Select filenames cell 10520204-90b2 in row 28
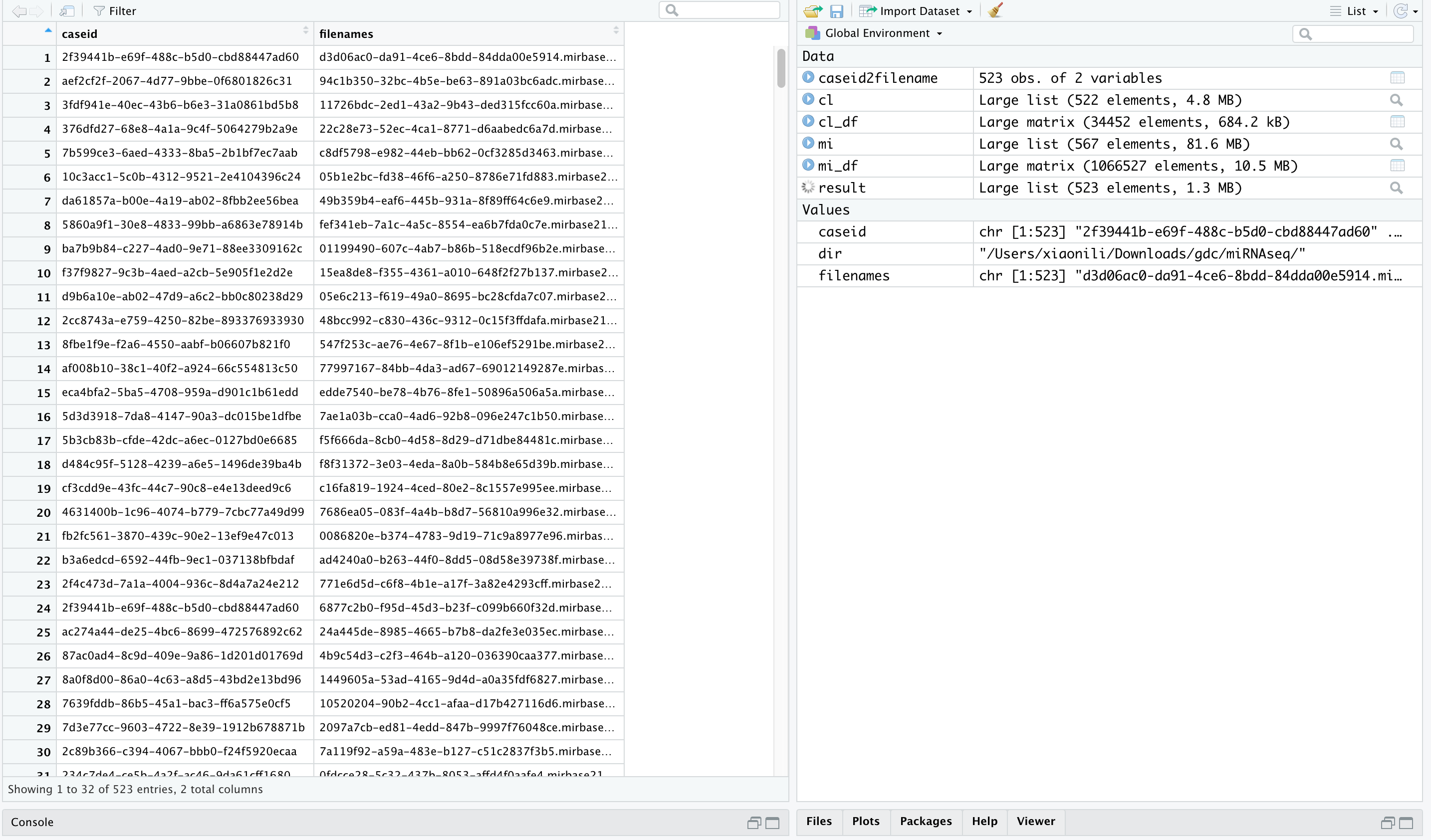This screenshot has height=840, width=1431. (x=469, y=704)
